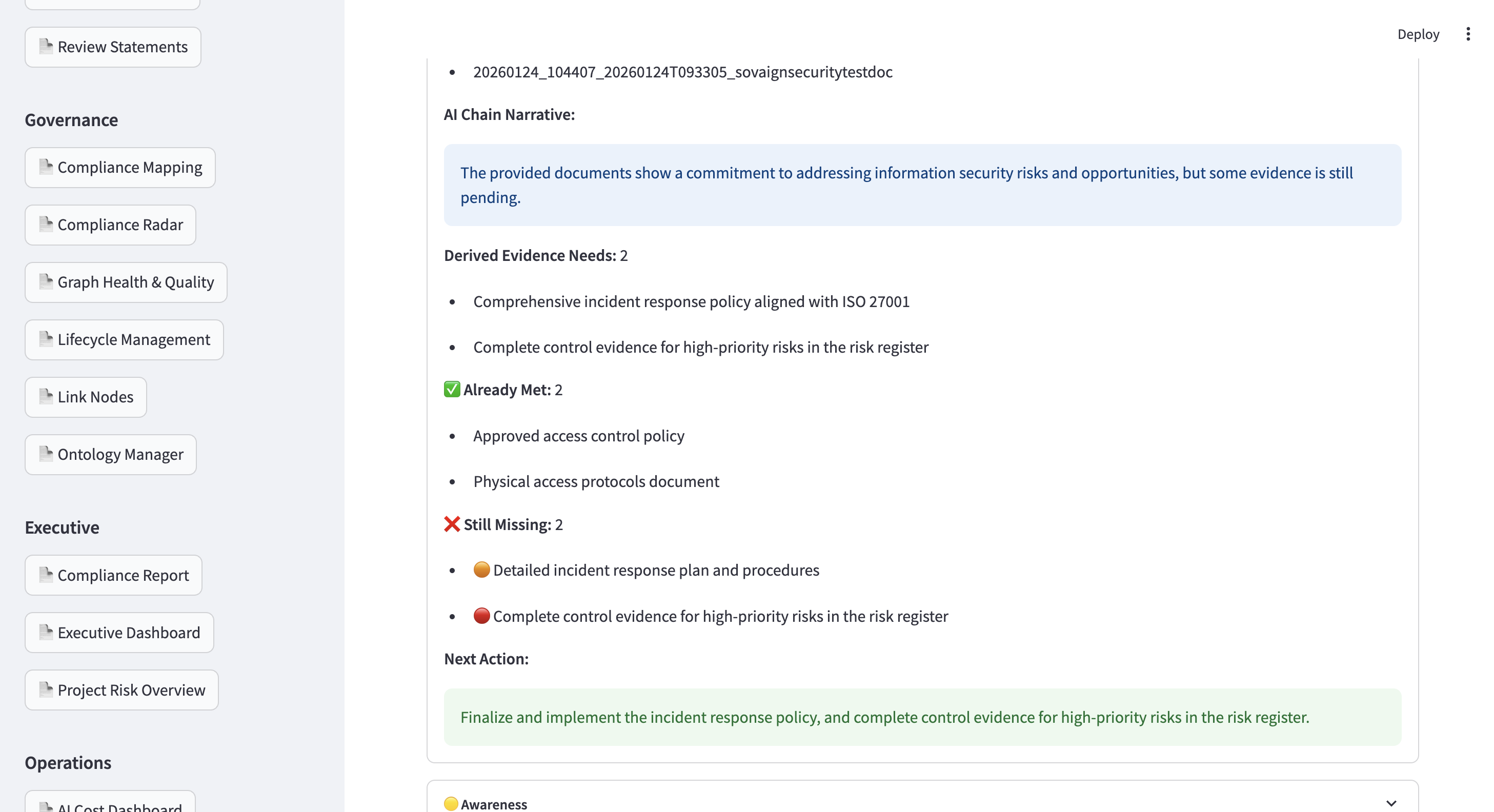Click the Compliance Radar page icon
The width and height of the screenshot is (1494, 812).
point(45,225)
